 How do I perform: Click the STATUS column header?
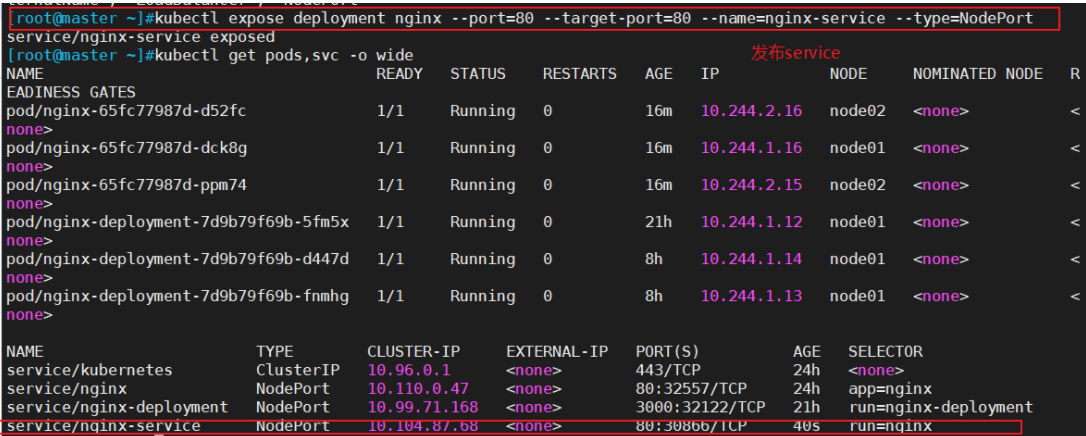478,74
